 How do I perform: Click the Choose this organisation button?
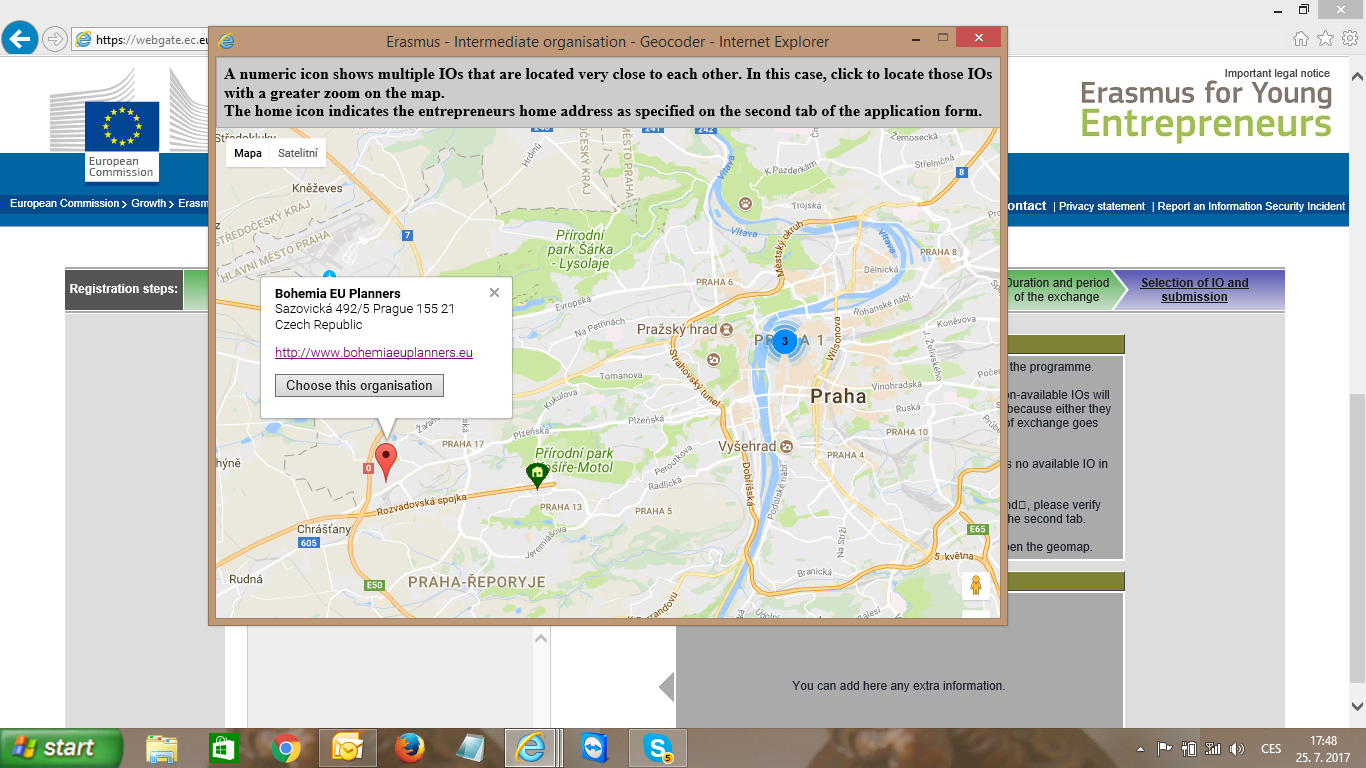(x=359, y=386)
